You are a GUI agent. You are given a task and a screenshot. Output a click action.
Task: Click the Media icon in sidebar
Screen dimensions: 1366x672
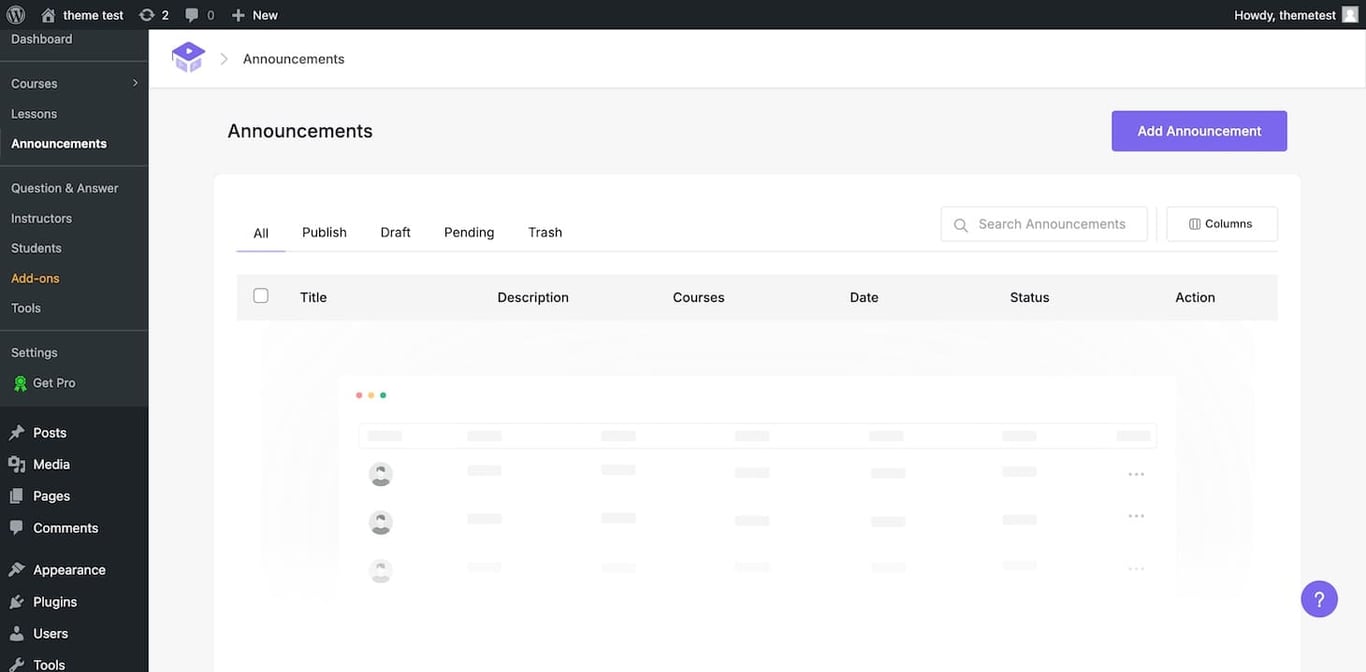coord(16,465)
